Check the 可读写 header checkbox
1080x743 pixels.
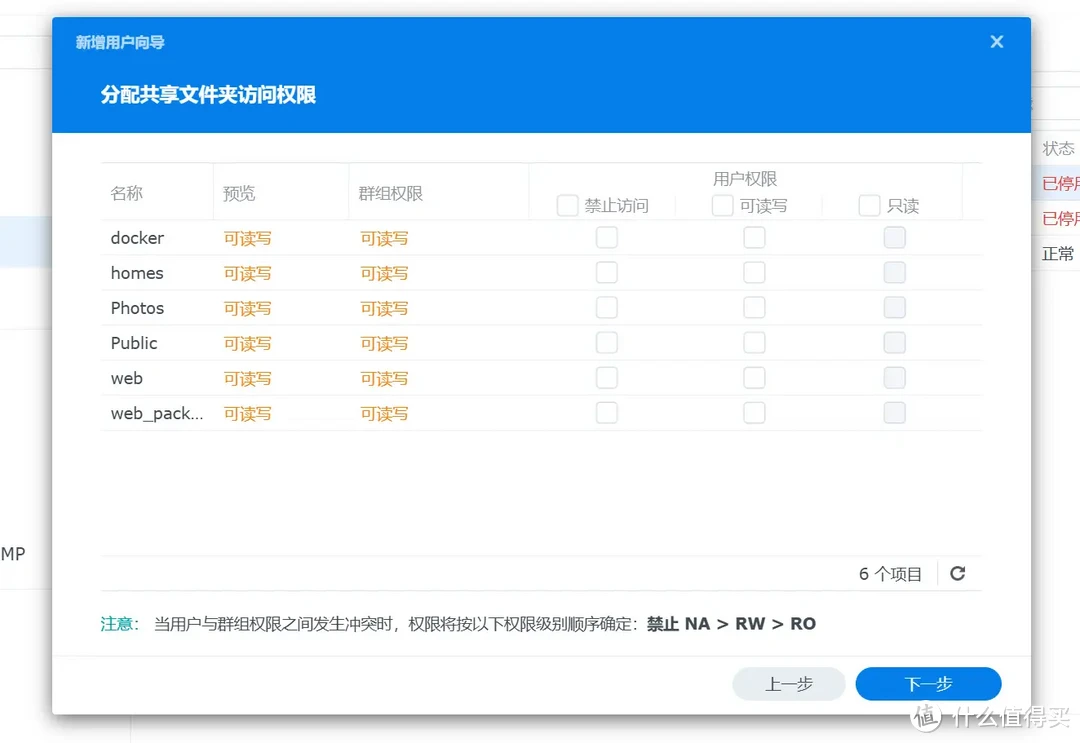721,205
